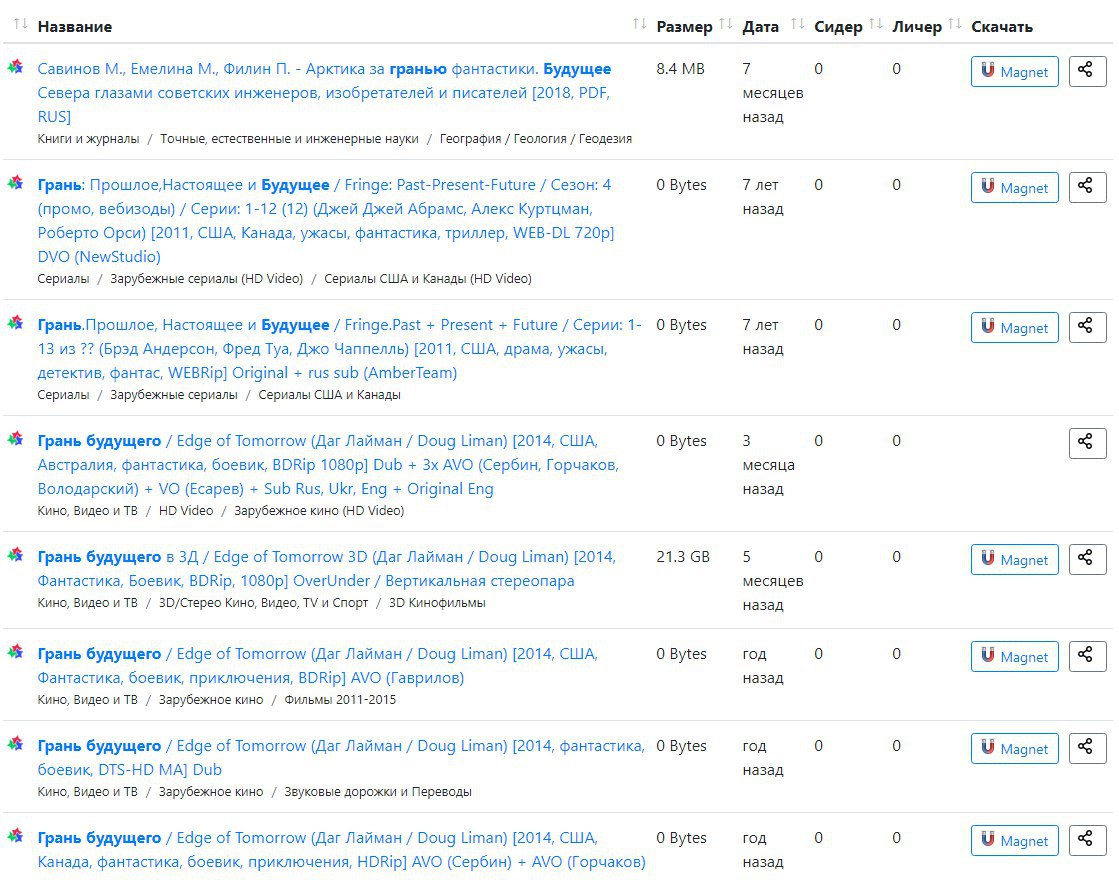
Task: Open category Сериалы США и Канады (HD Video)
Action: tap(427, 278)
